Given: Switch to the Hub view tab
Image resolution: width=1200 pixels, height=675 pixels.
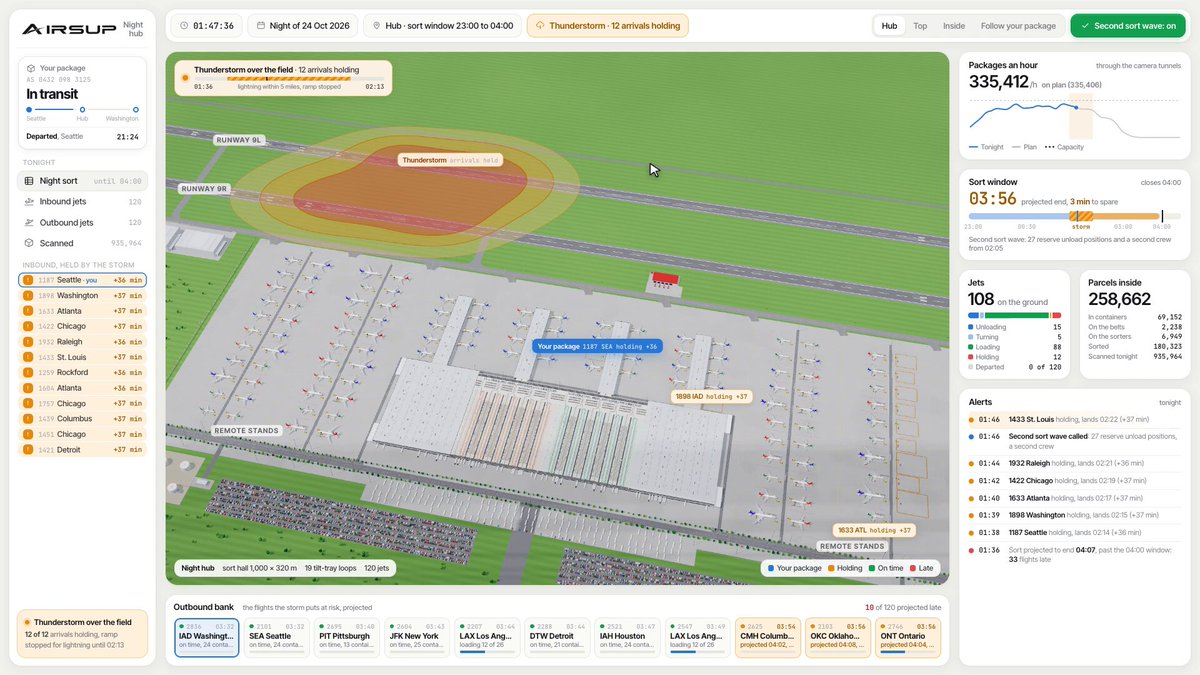Looking at the screenshot, I should (x=889, y=26).
